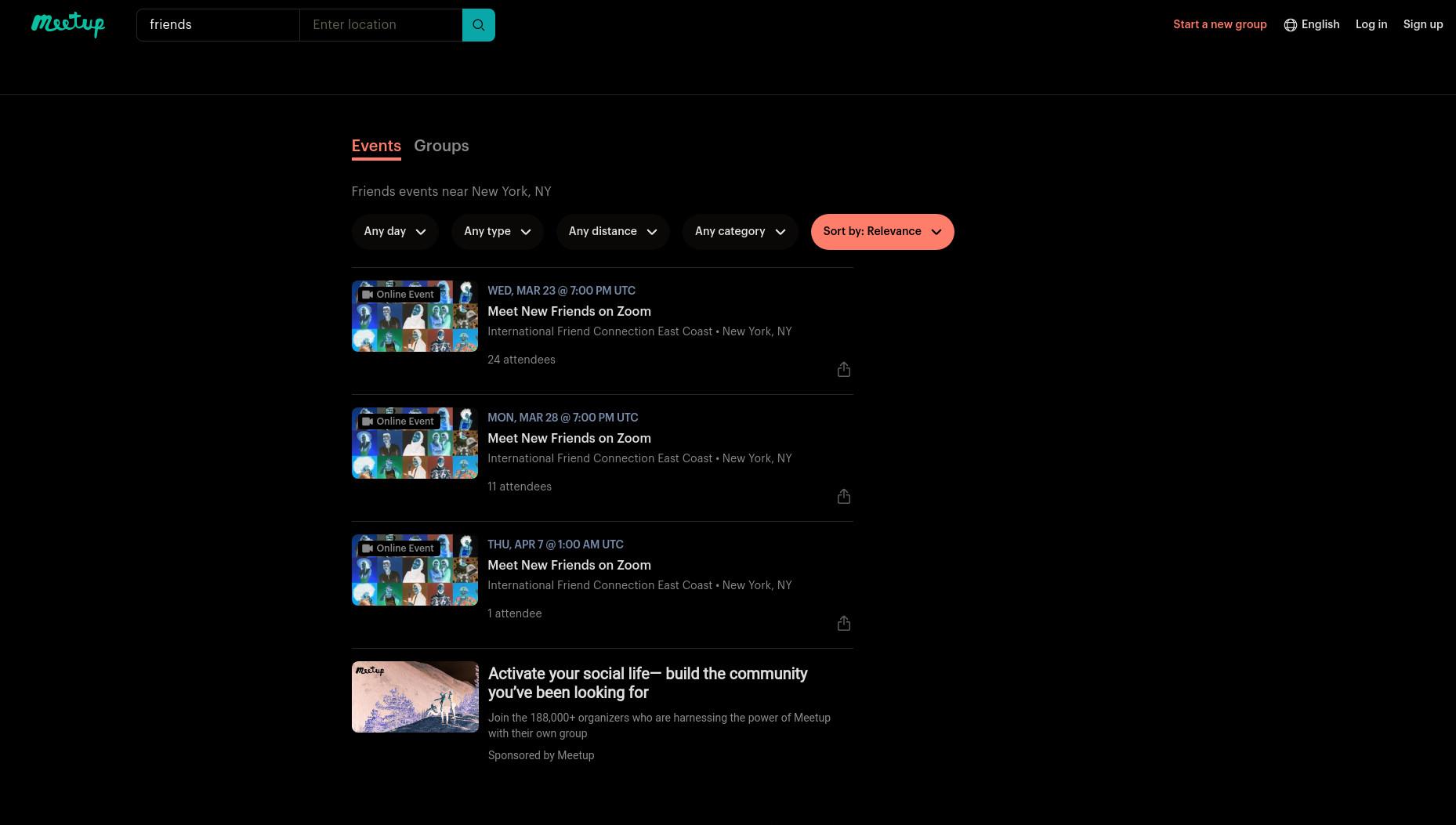This screenshot has width=1456, height=825.
Task: Click Sponsored by Meetup text
Action: 541,755
